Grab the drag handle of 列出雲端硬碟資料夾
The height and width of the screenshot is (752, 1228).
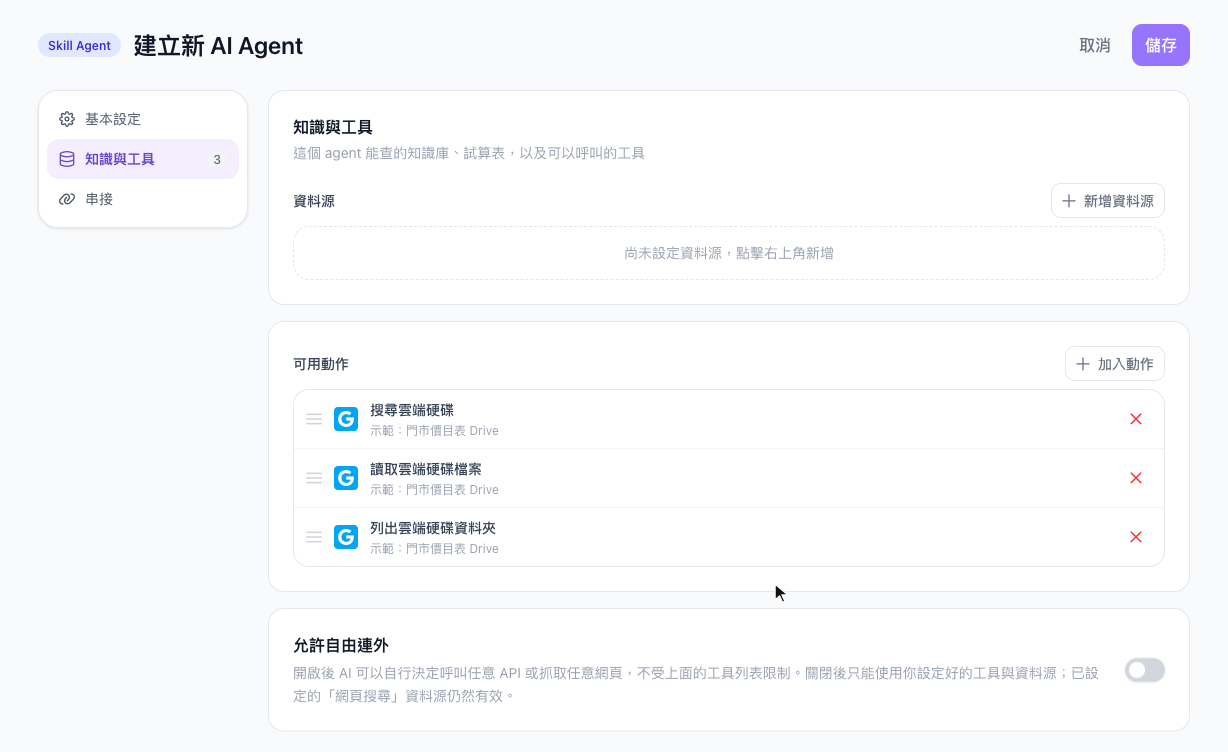click(x=314, y=537)
